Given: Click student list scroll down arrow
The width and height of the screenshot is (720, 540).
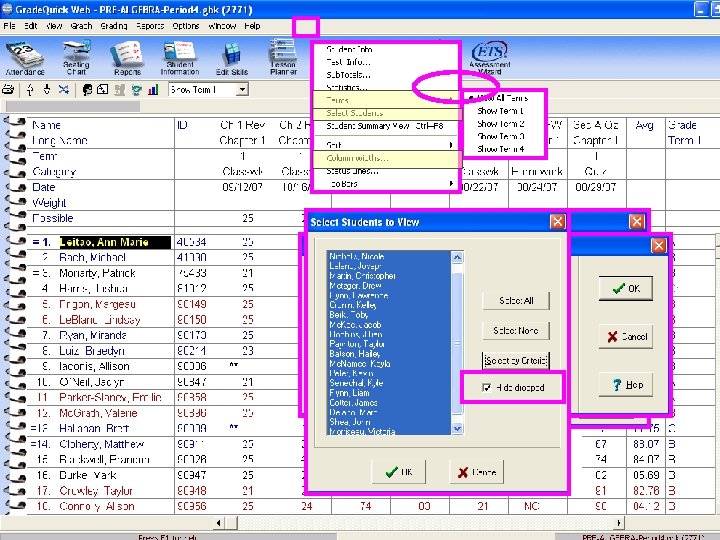Looking at the screenshot, I should (457, 429).
